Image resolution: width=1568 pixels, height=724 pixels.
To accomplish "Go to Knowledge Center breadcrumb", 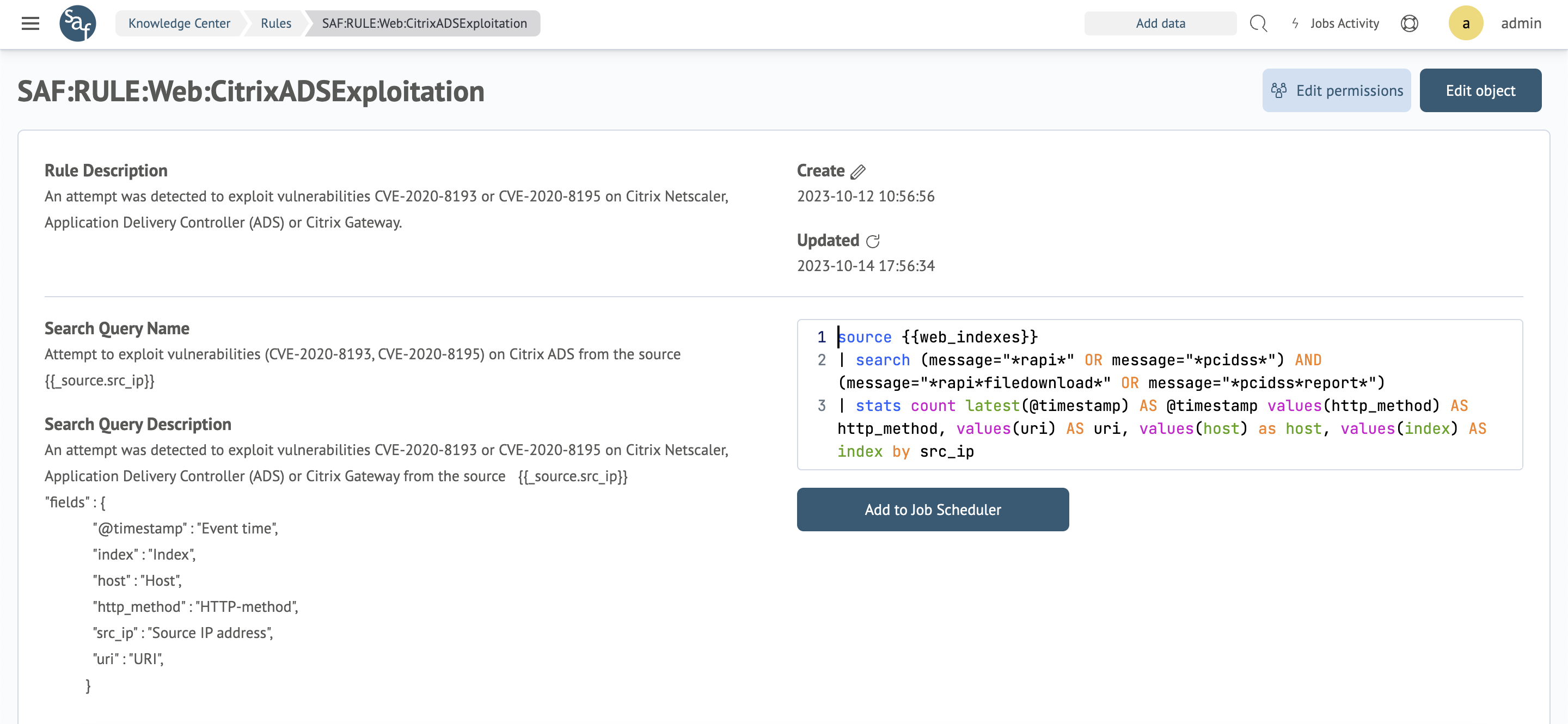I will [x=179, y=23].
